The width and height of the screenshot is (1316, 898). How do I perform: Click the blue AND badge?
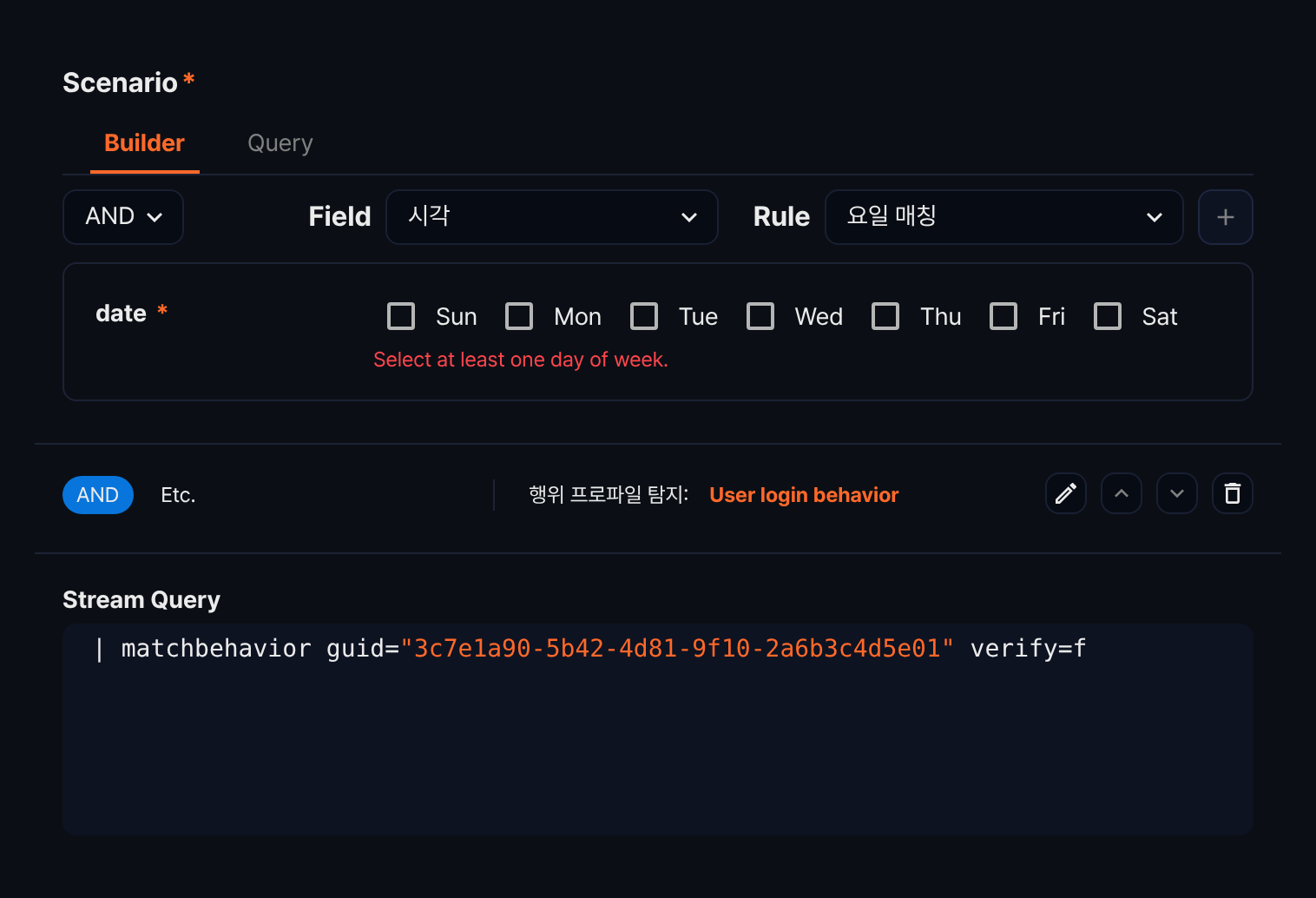tap(98, 495)
